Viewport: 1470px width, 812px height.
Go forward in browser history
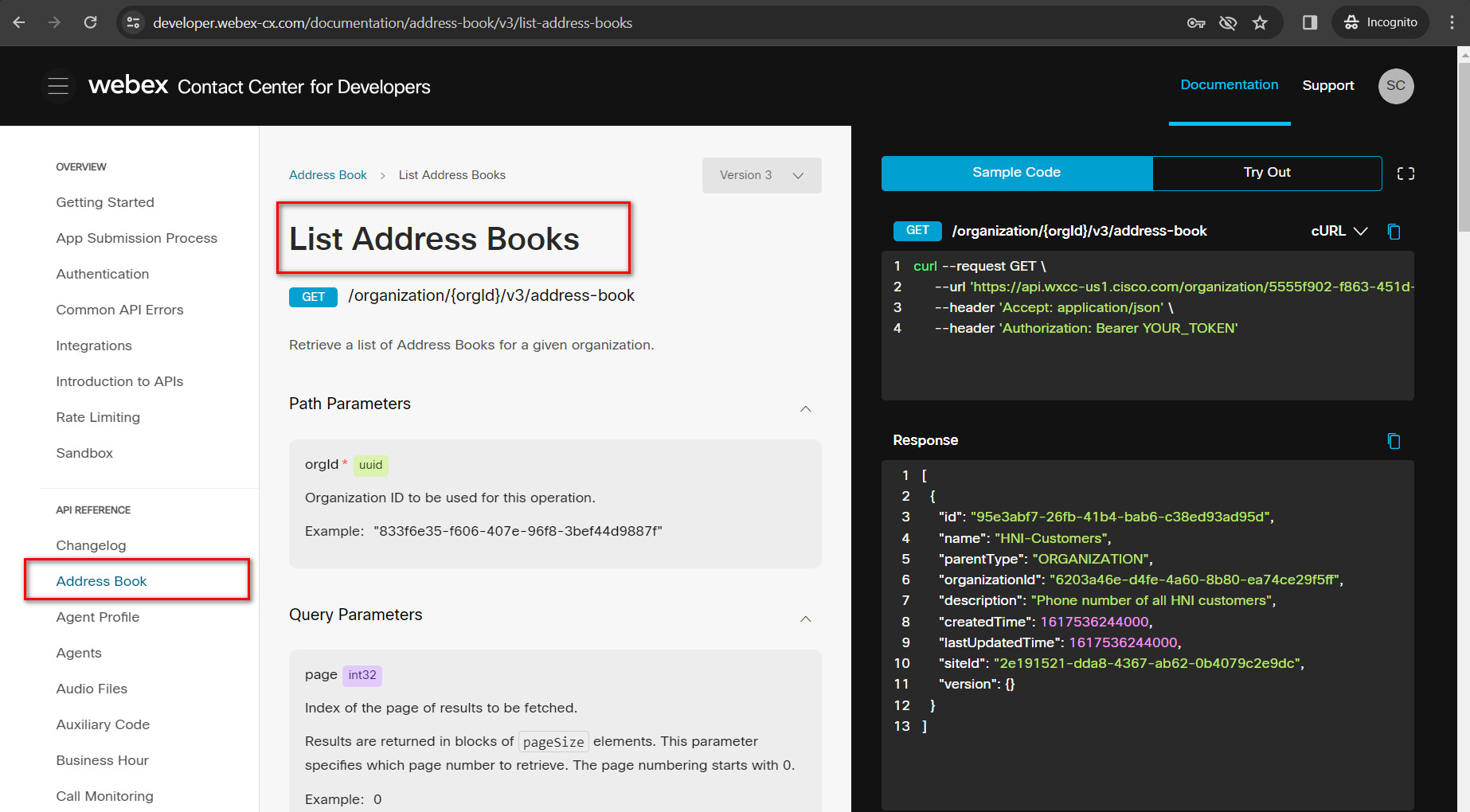54,22
